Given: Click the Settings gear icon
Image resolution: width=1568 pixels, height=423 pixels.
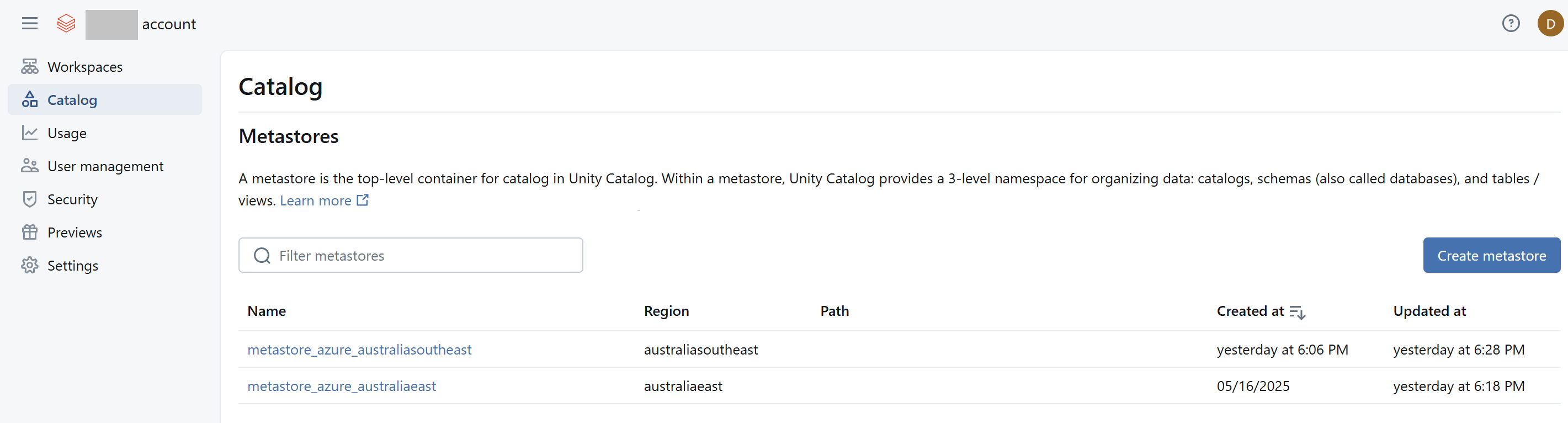Looking at the screenshot, I should click(x=29, y=266).
